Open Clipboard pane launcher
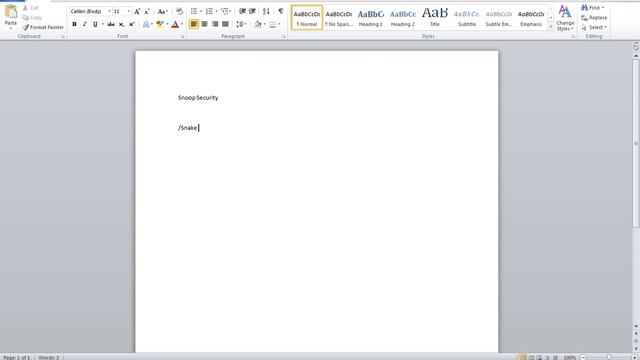Image resolution: width=640 pixels, height=360 pixels. [x=63, y=37]
